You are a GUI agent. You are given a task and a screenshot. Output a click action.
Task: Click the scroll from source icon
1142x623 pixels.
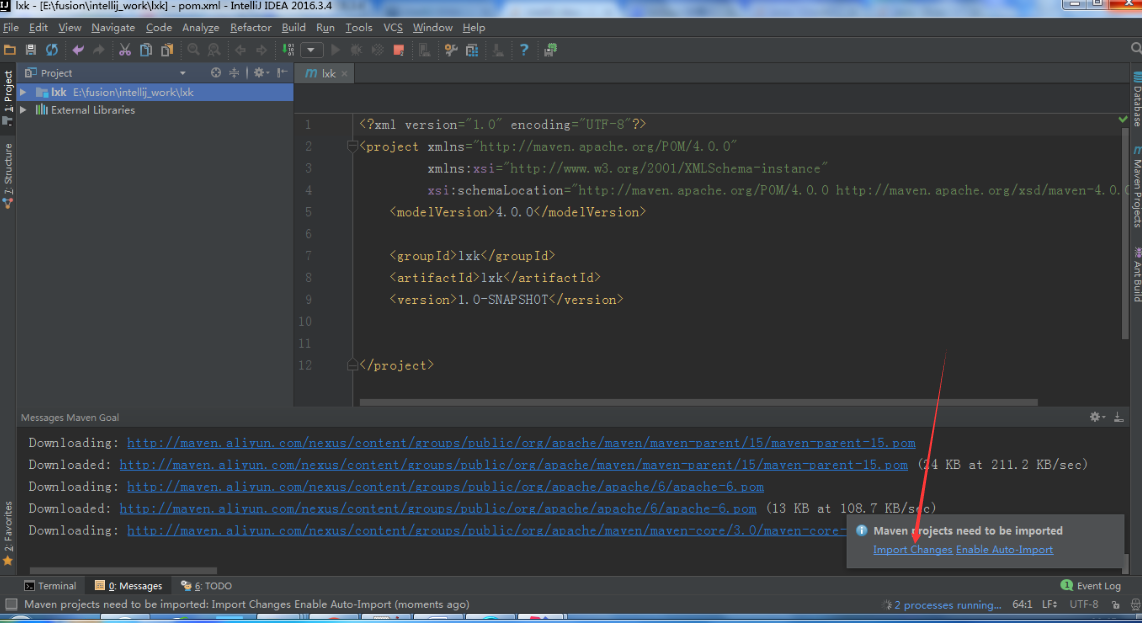tap(216, 73)
